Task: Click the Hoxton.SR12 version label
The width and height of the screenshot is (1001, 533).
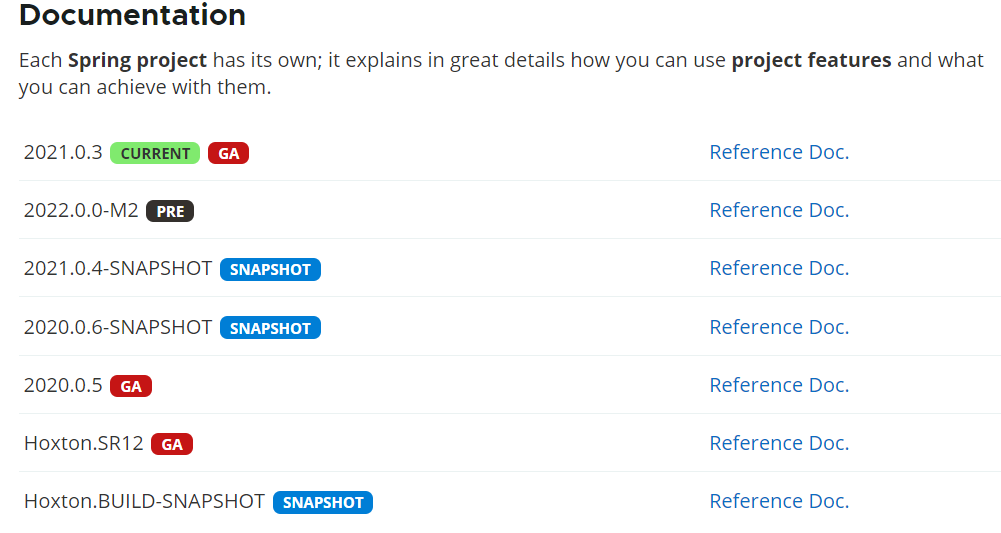Action: coord(84,444)
